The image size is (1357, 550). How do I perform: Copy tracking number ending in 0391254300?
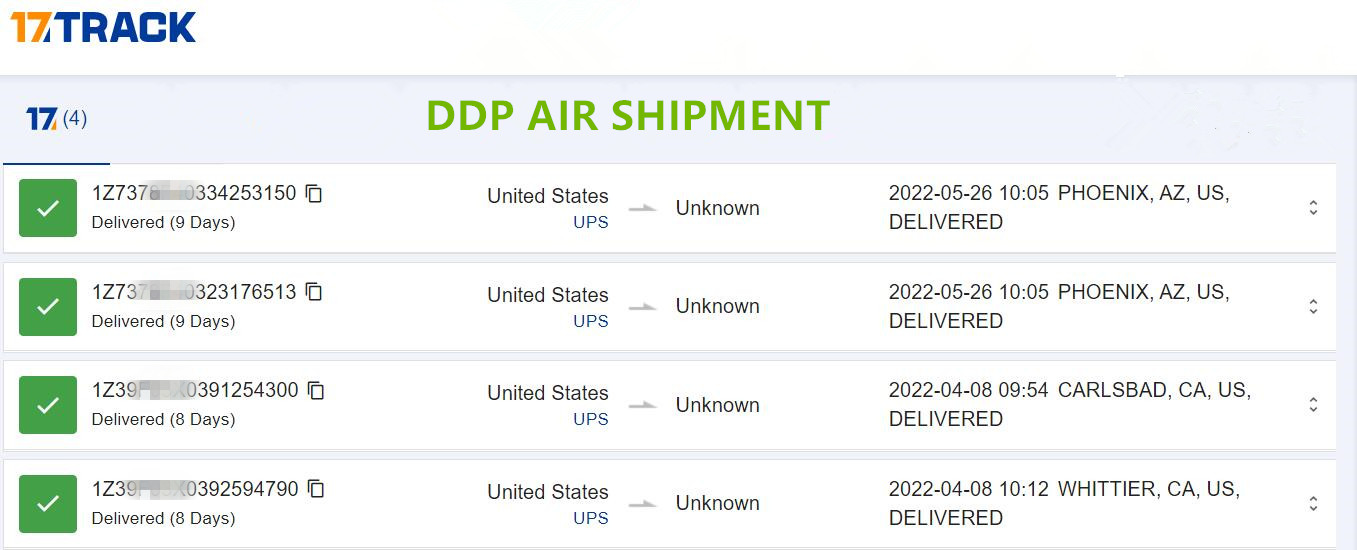coord(316,391)
